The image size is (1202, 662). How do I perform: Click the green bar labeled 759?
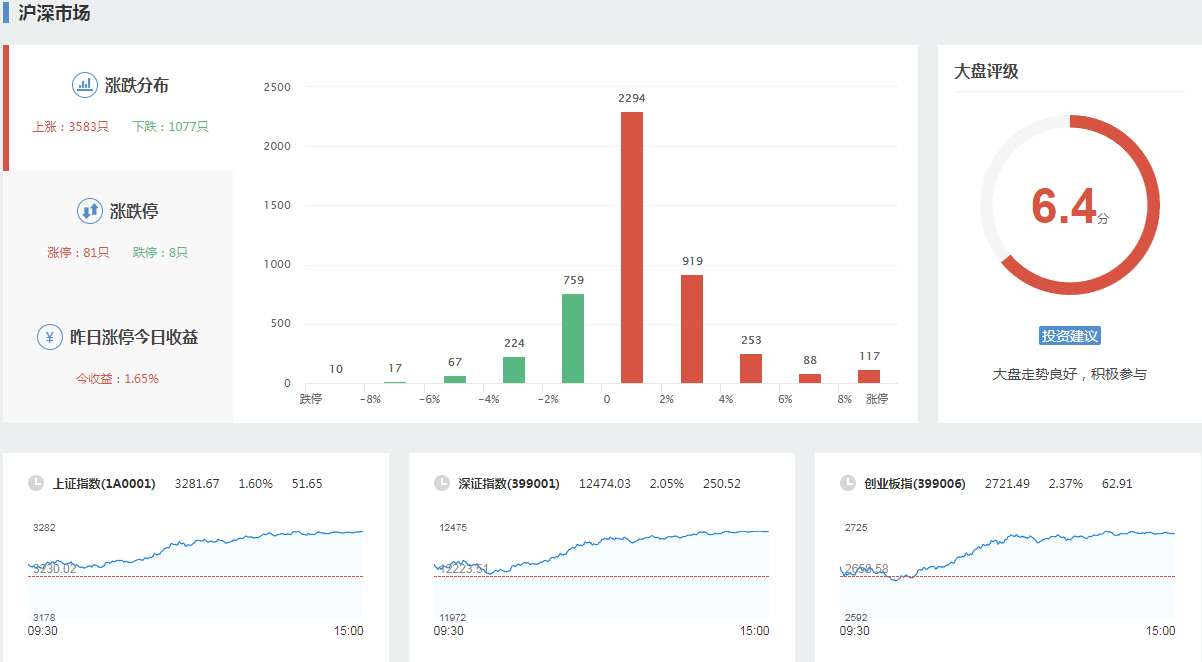(x=573, y=338)
